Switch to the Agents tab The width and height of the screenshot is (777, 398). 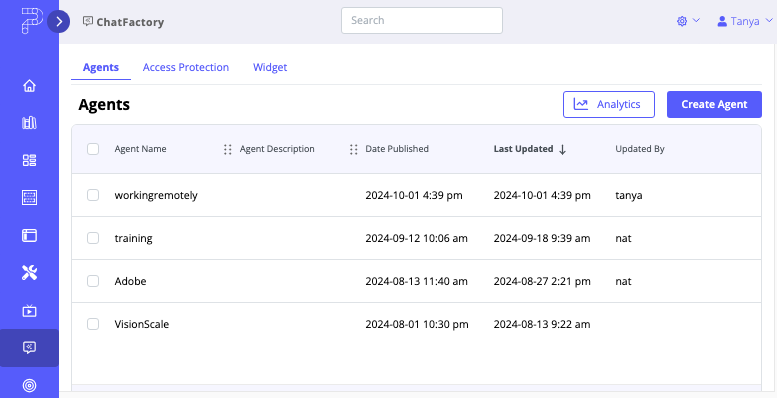[101, 67]
